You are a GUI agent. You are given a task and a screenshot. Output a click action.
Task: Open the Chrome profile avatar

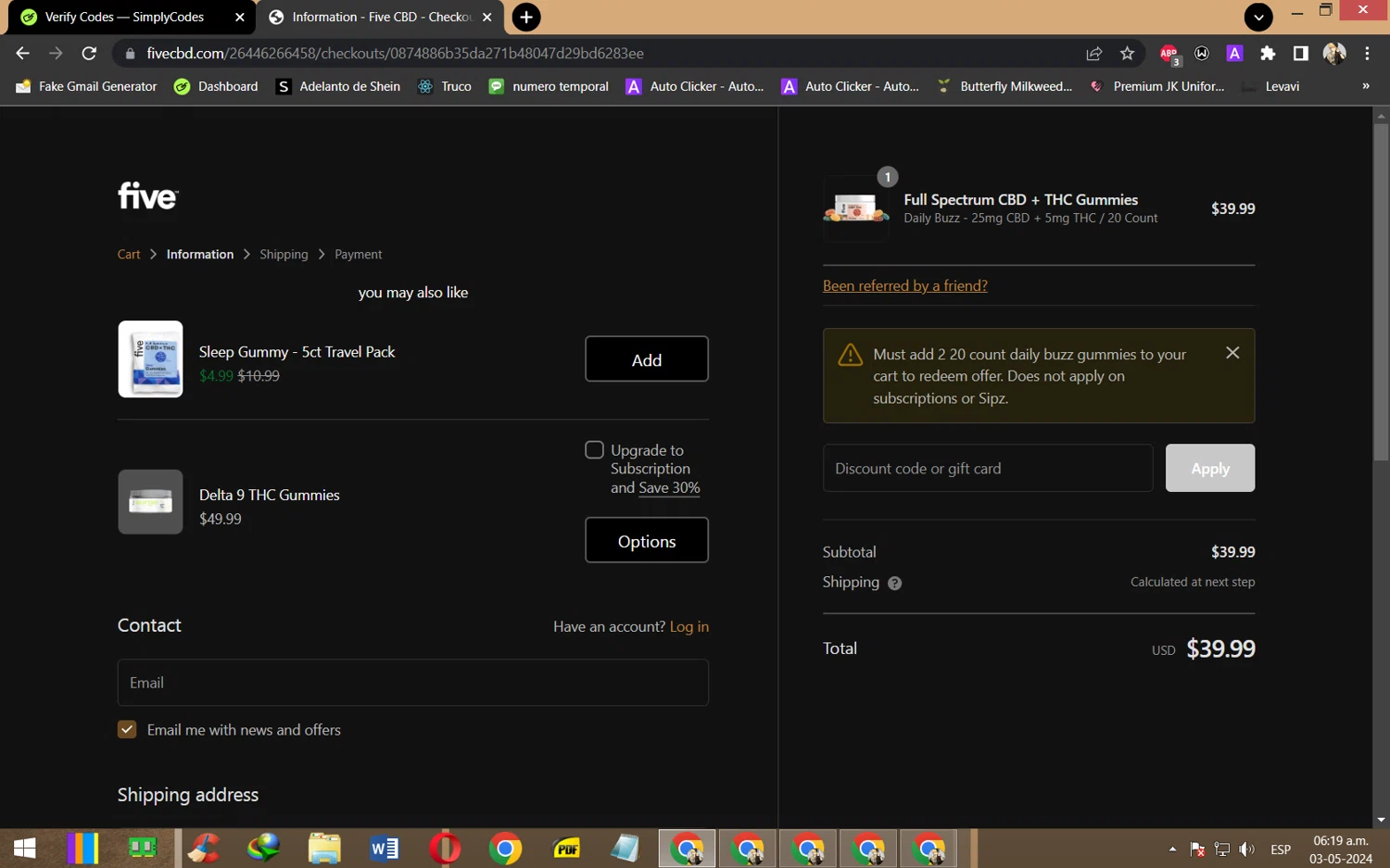tap(1334, 54)
